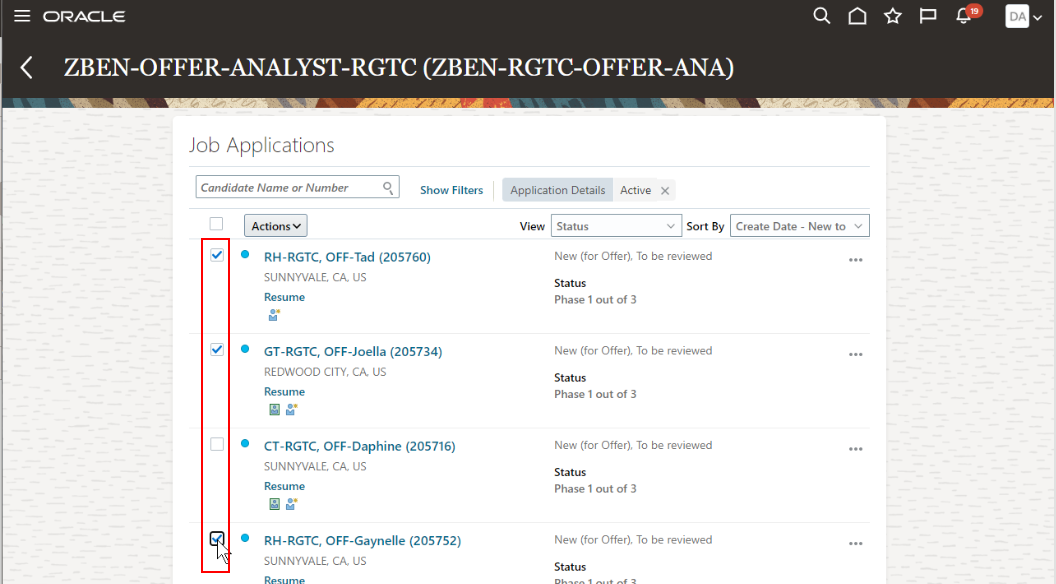
Task: Click the candidate icon under OFF-Tad Resume
Action: 274,315
